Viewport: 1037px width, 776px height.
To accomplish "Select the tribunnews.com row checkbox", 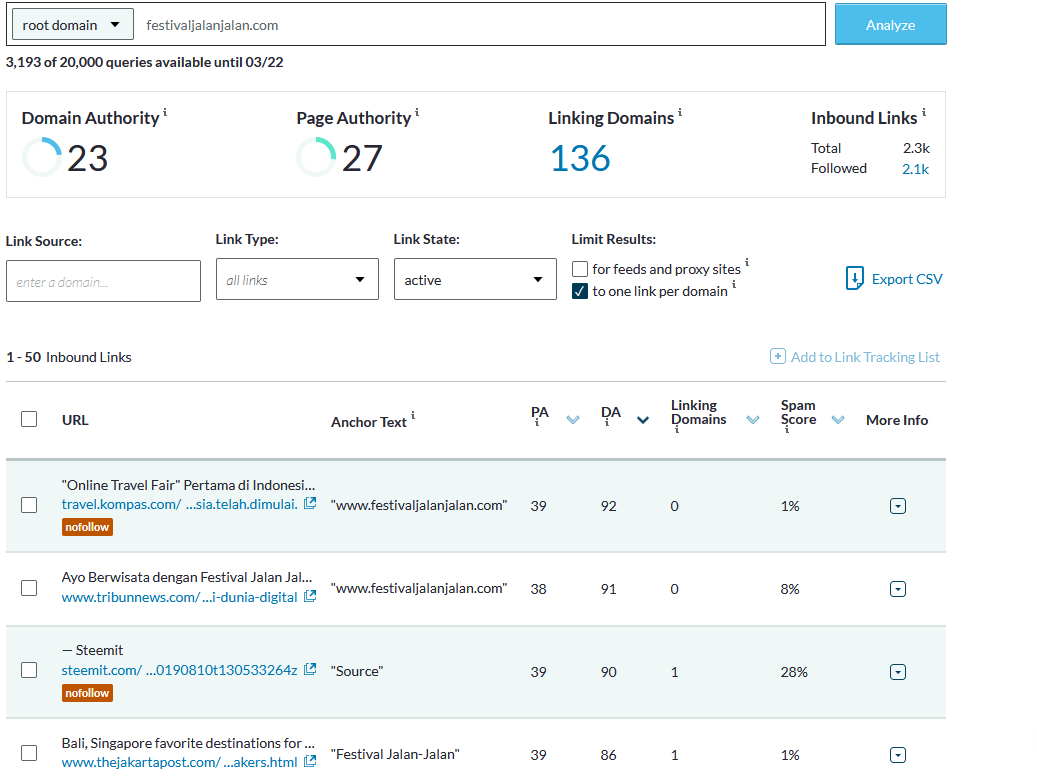I will pyautogui.click(x=29, y=587).
